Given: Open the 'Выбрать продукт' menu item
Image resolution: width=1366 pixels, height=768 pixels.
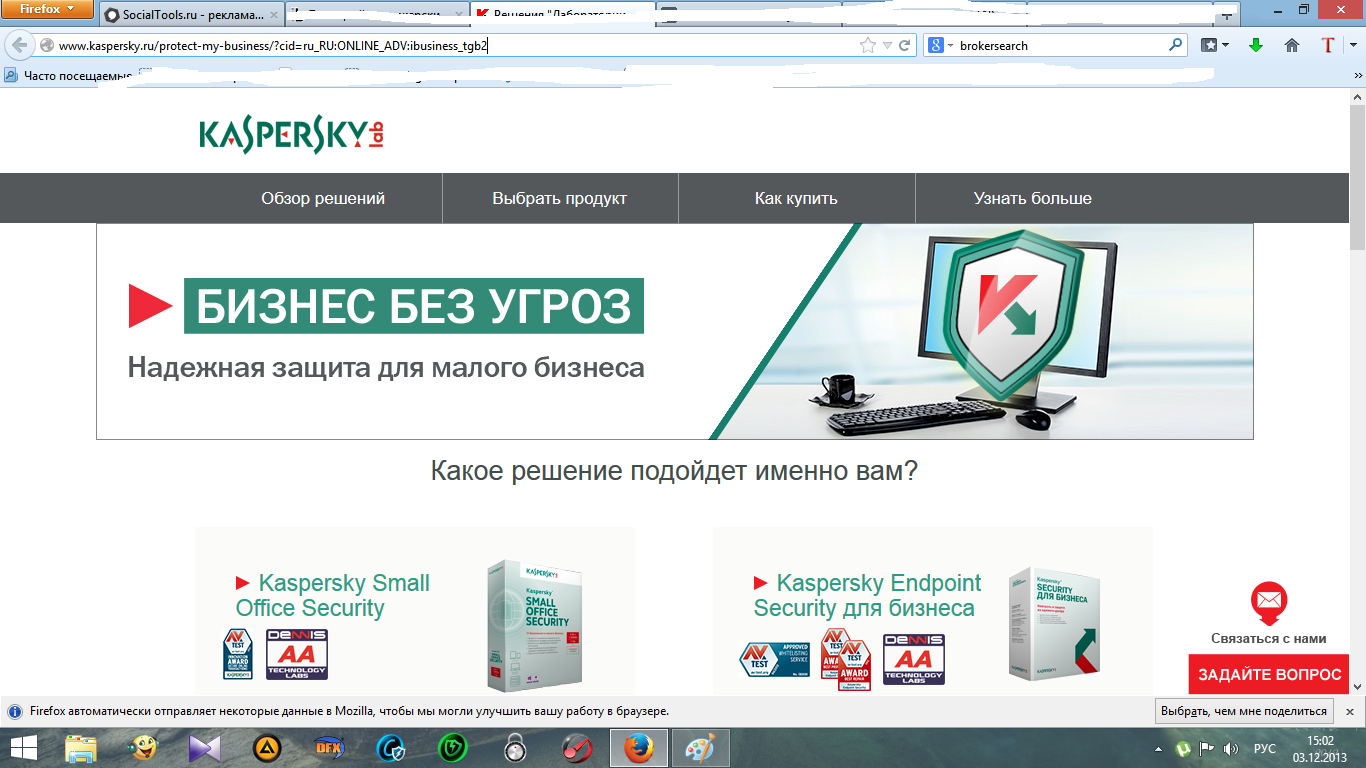Looking at the screenshot, I should click(560, 198).
